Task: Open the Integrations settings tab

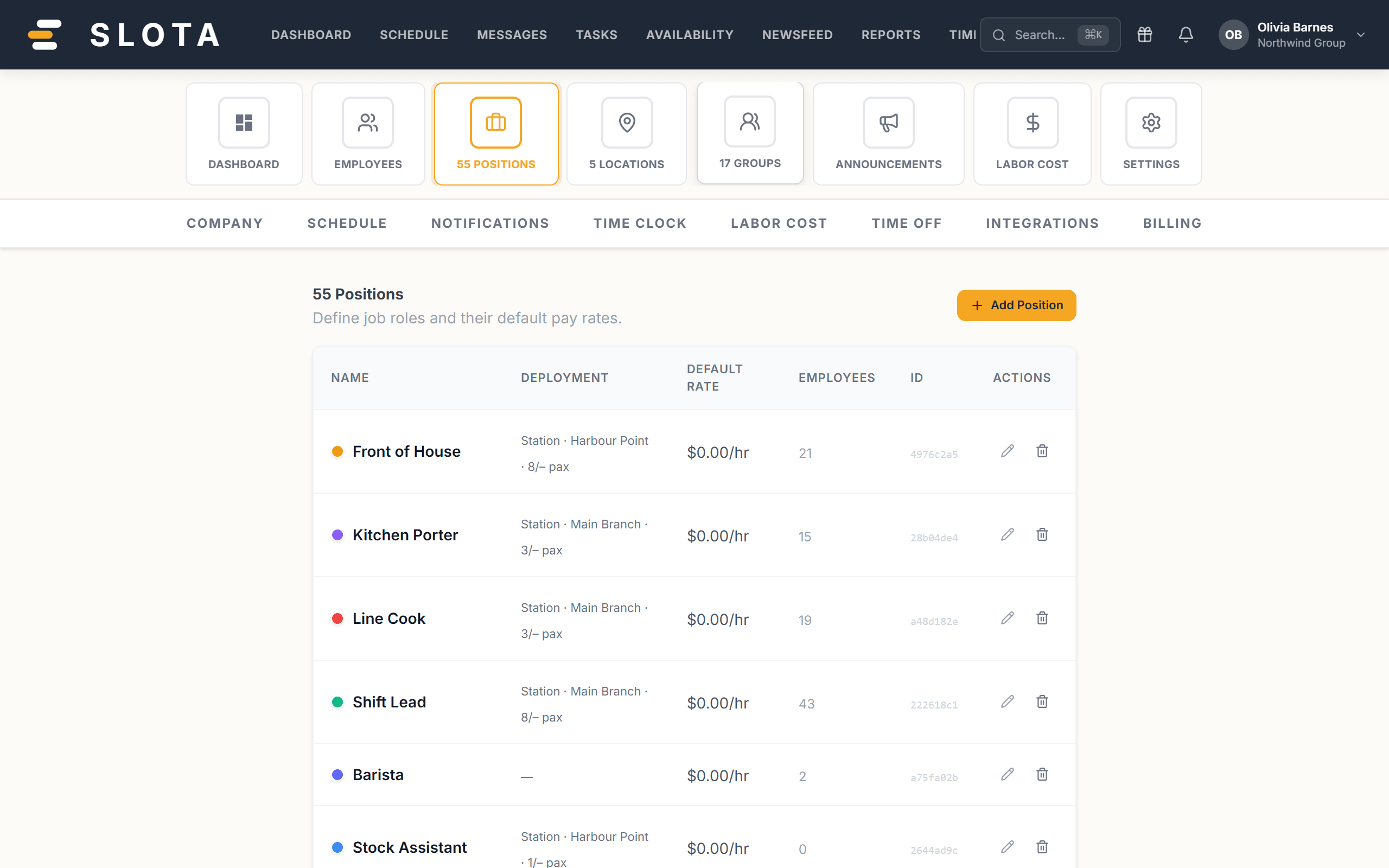Action: pos(1042,224)
